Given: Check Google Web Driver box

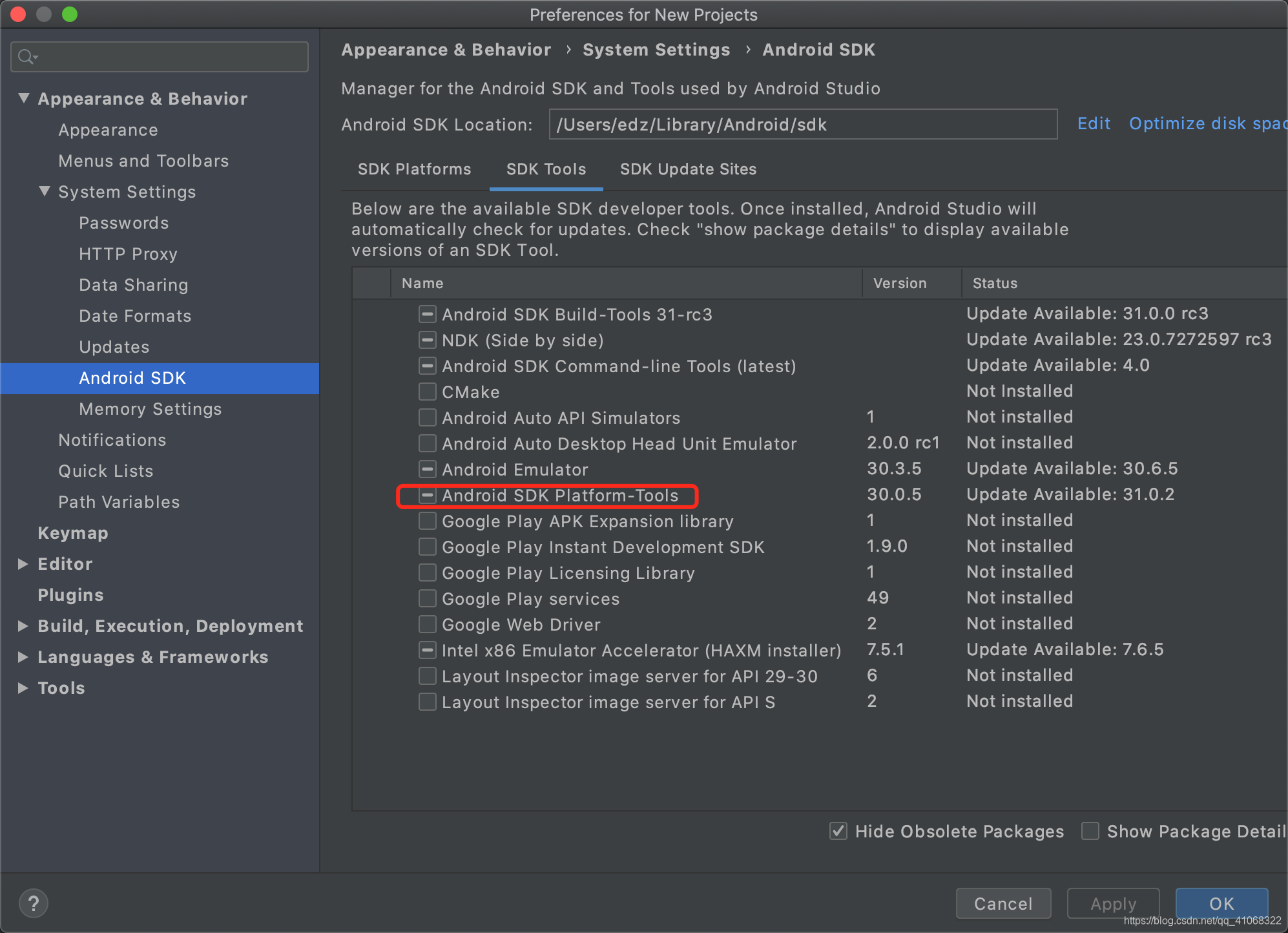Looking at the screenshot, I should pyautogui.click(x=427, y=625).
